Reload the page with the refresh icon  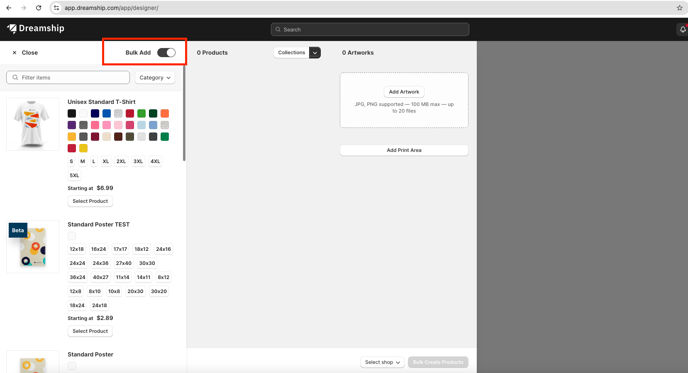(38, 8)
